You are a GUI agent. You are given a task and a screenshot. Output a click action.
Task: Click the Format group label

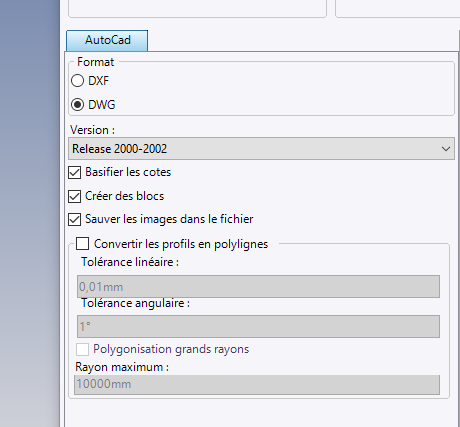96,62
